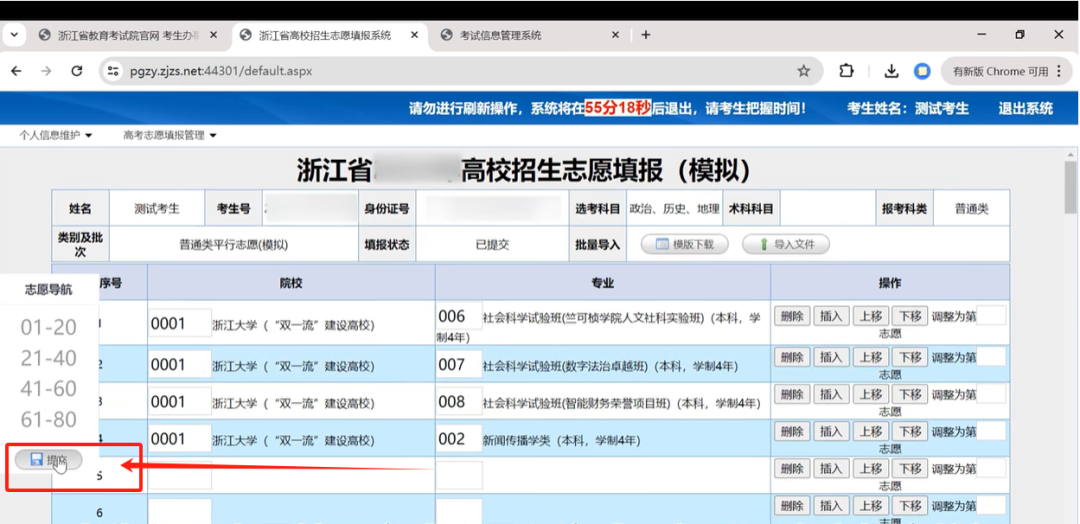Click the 提交 save button
1080x524 pixels.
point(48,459)
